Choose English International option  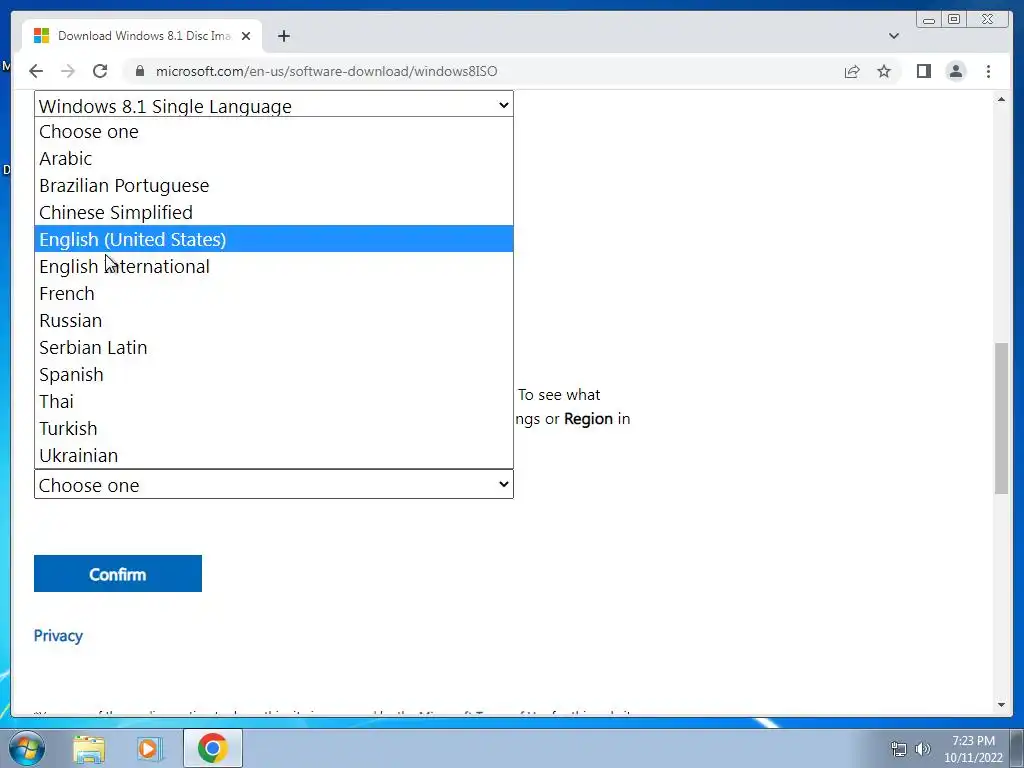point(274,266)
